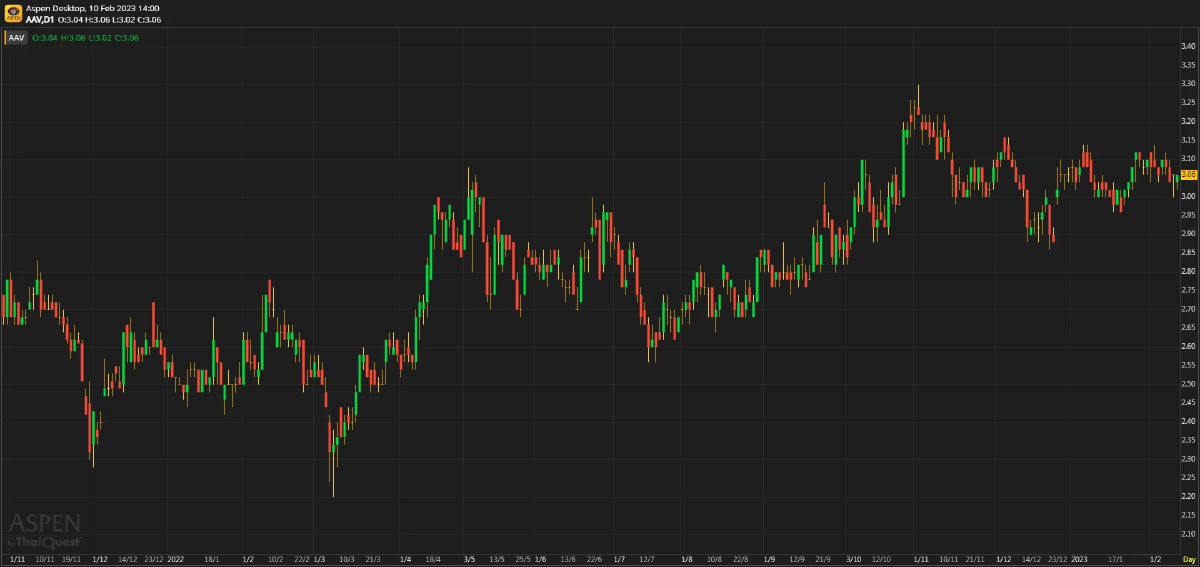Screen dimensions: 1200x567
Task: Click the 2.50 price axis label
Action: 1189,384
